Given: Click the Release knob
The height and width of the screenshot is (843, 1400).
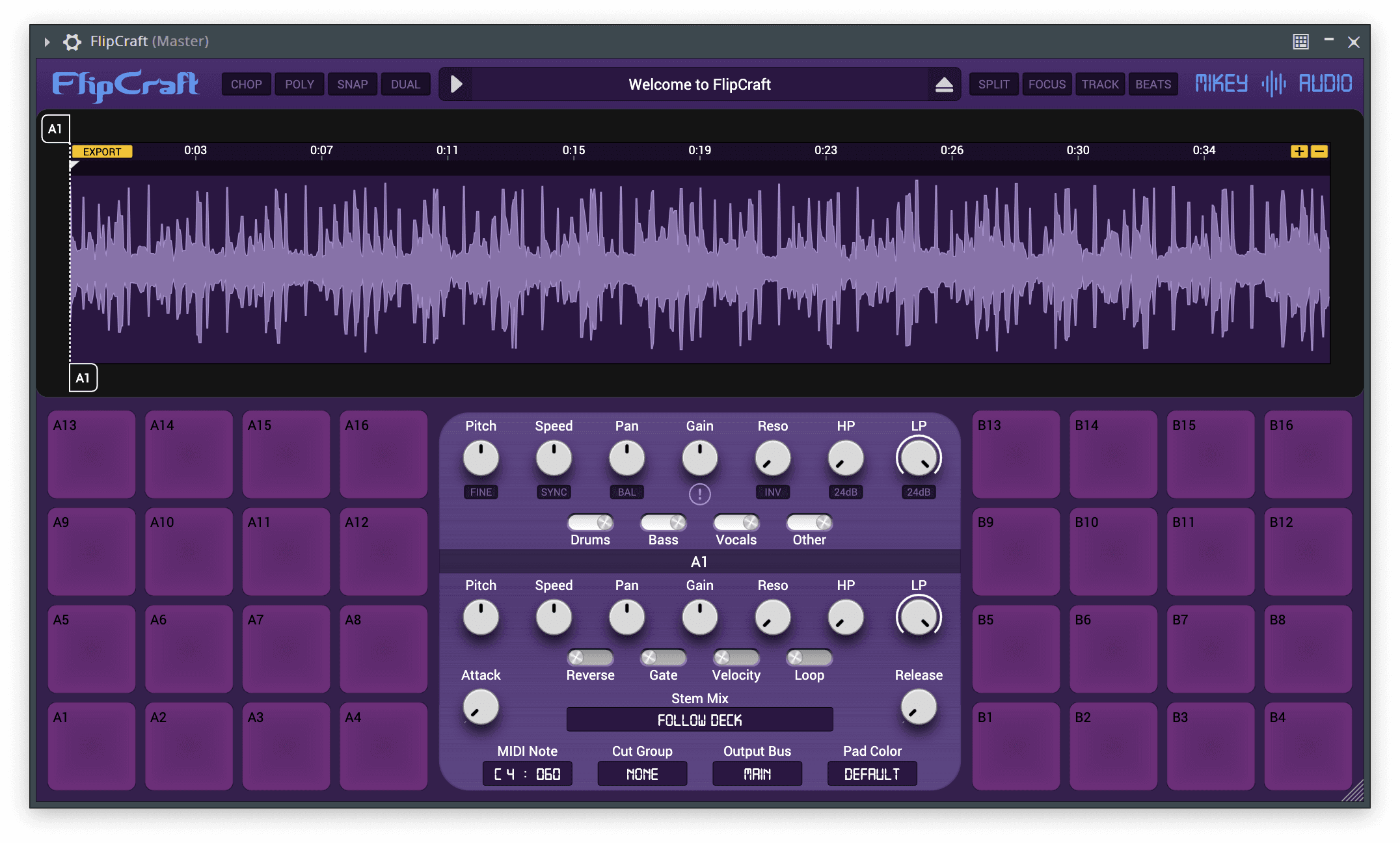Looking at the screenshot, I should 919,708.
